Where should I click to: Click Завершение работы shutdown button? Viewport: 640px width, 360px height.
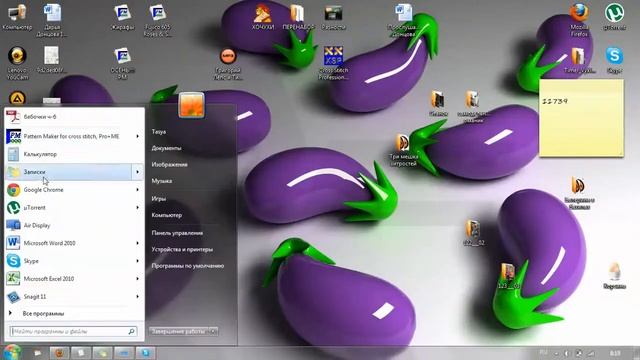tap(178, 331)
